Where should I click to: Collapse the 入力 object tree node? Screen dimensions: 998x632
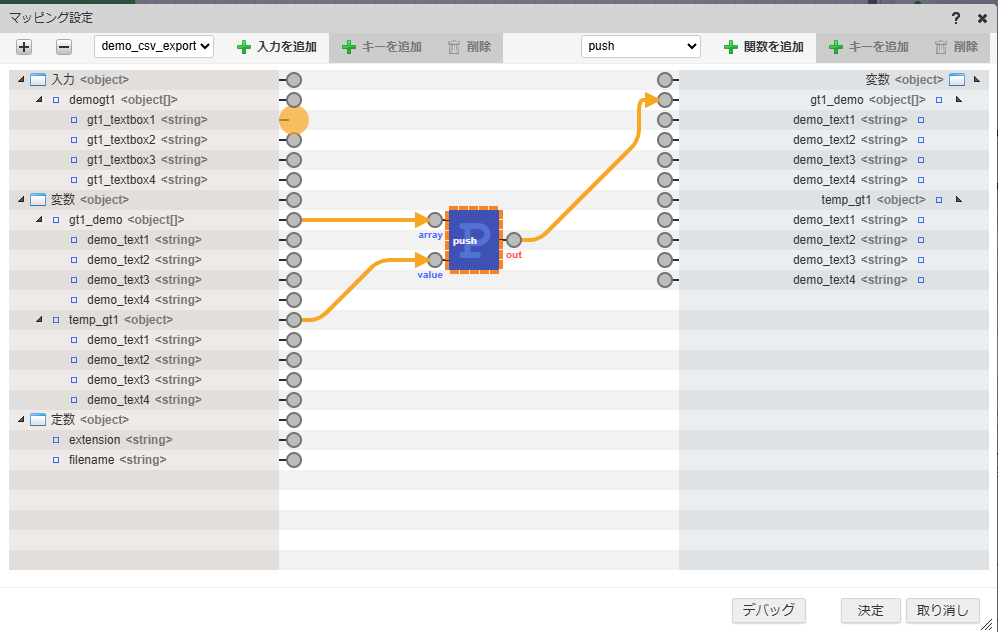click(x=21, y=80)
